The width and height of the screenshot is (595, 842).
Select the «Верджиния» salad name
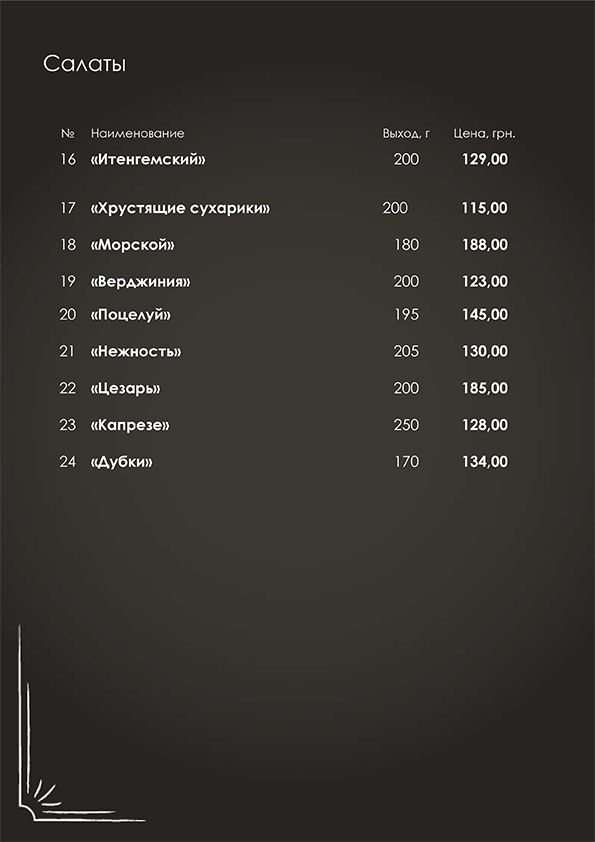point(140,282)
